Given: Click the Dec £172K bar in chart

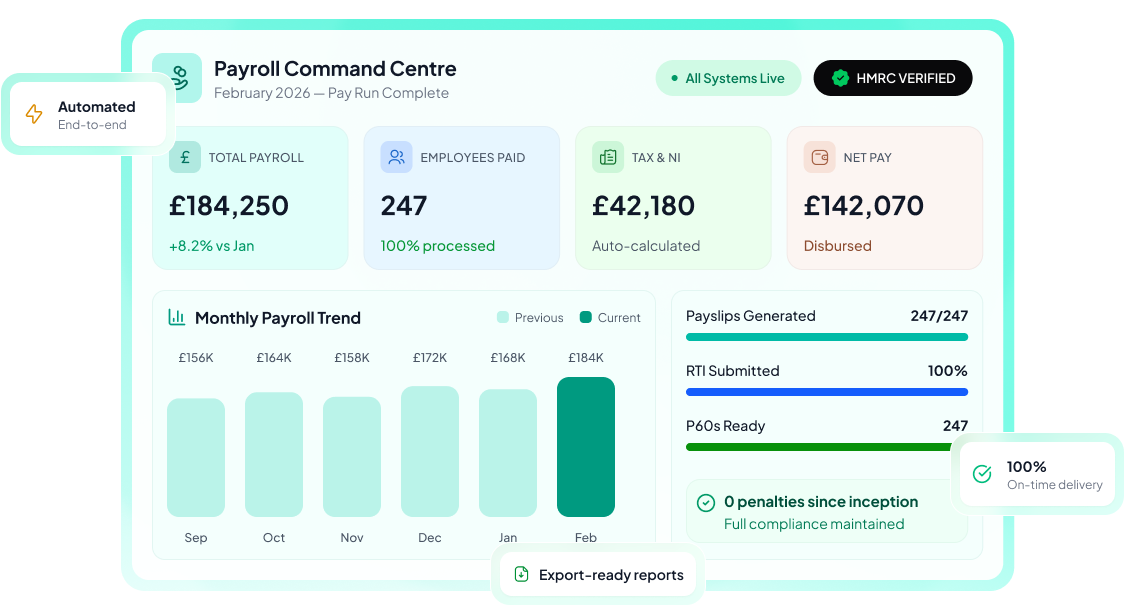Looking at the screenshot, I should pyautogui.click(x=430, y=451).
